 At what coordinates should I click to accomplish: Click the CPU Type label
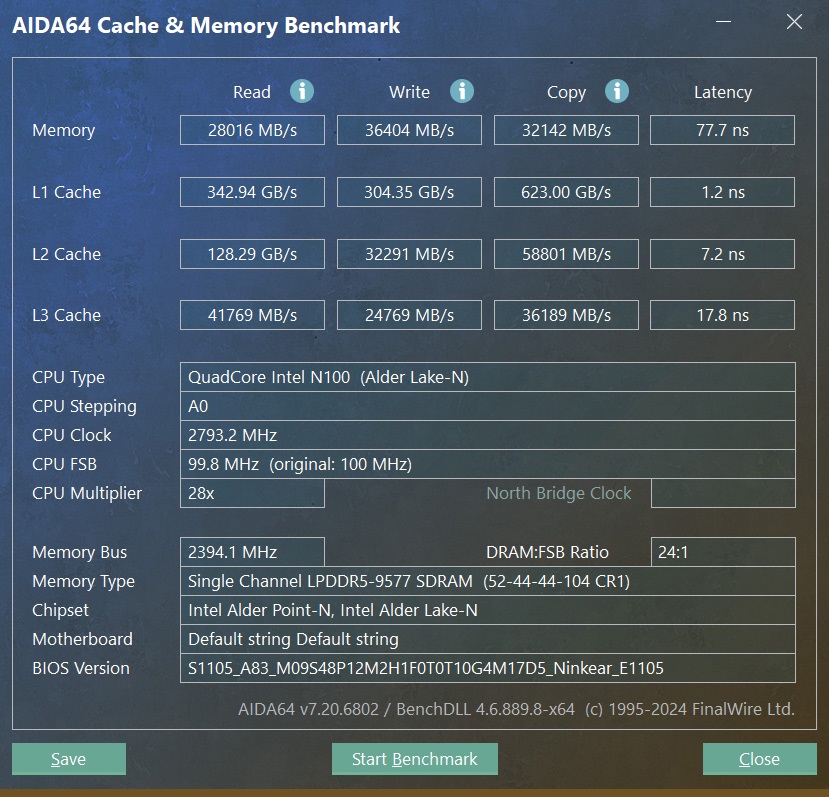coord(69,378)
